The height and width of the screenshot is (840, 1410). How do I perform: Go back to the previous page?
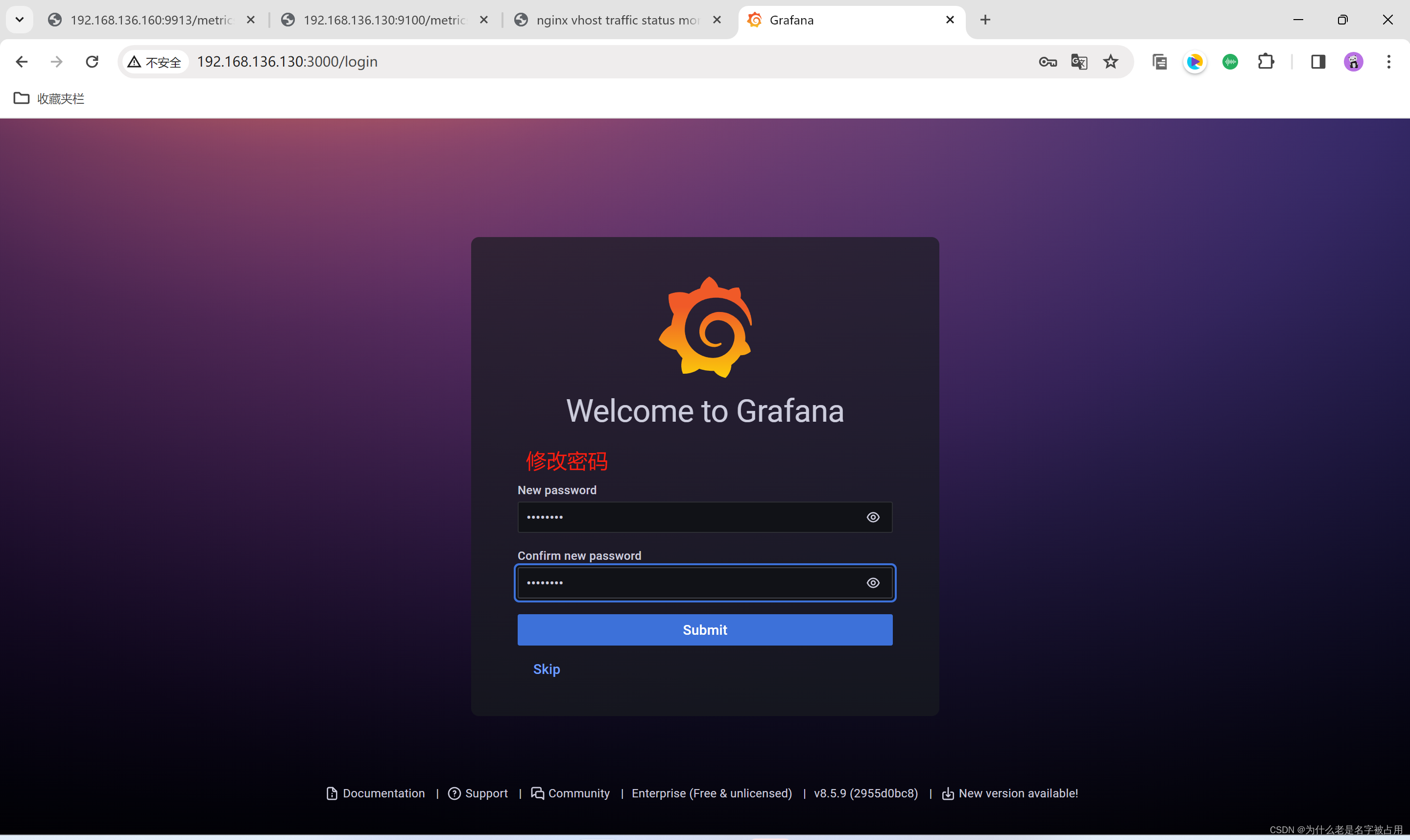pyautogui.click(x=22, y=62)
